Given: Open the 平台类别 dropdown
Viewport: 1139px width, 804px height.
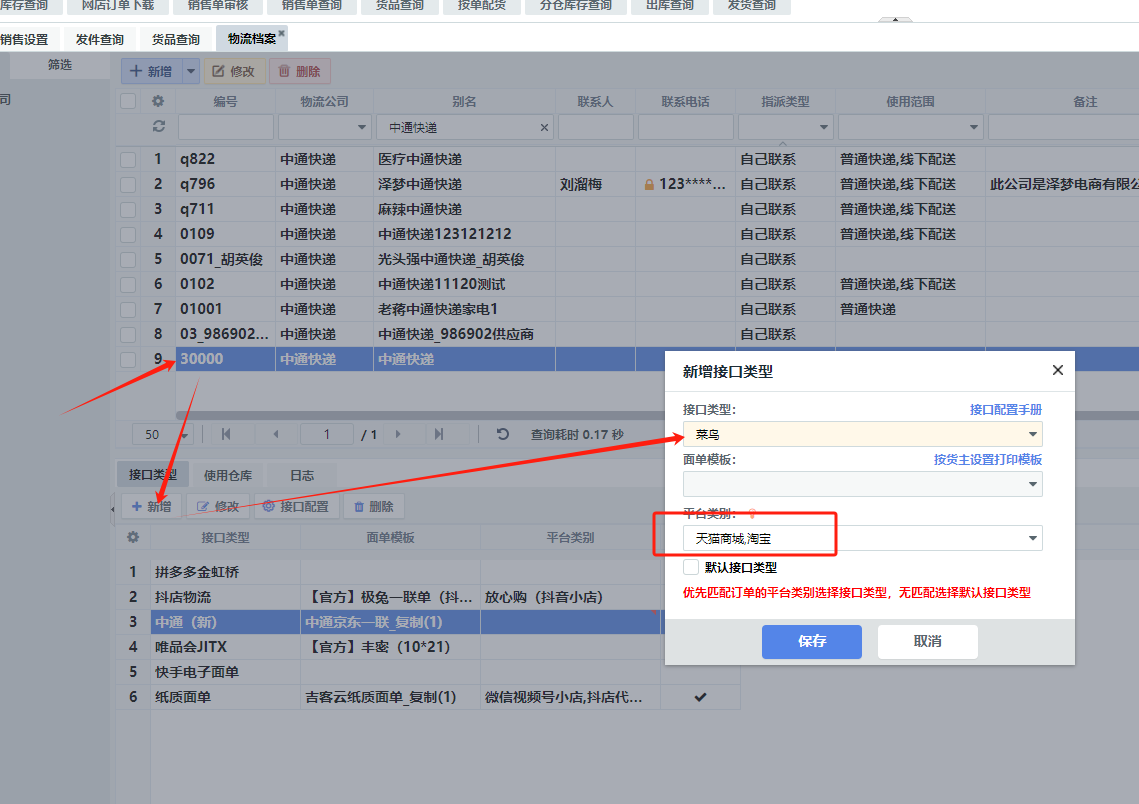Looking at the screenshot, I should point(1031,538).
